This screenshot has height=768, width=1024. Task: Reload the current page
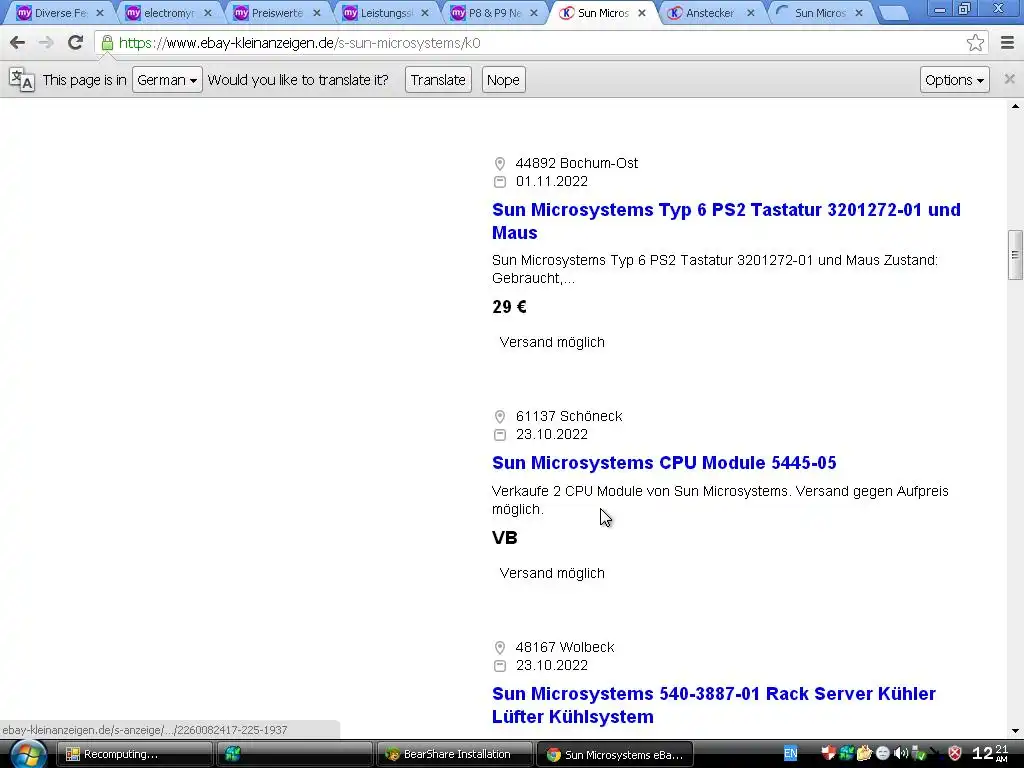[75, 43]
